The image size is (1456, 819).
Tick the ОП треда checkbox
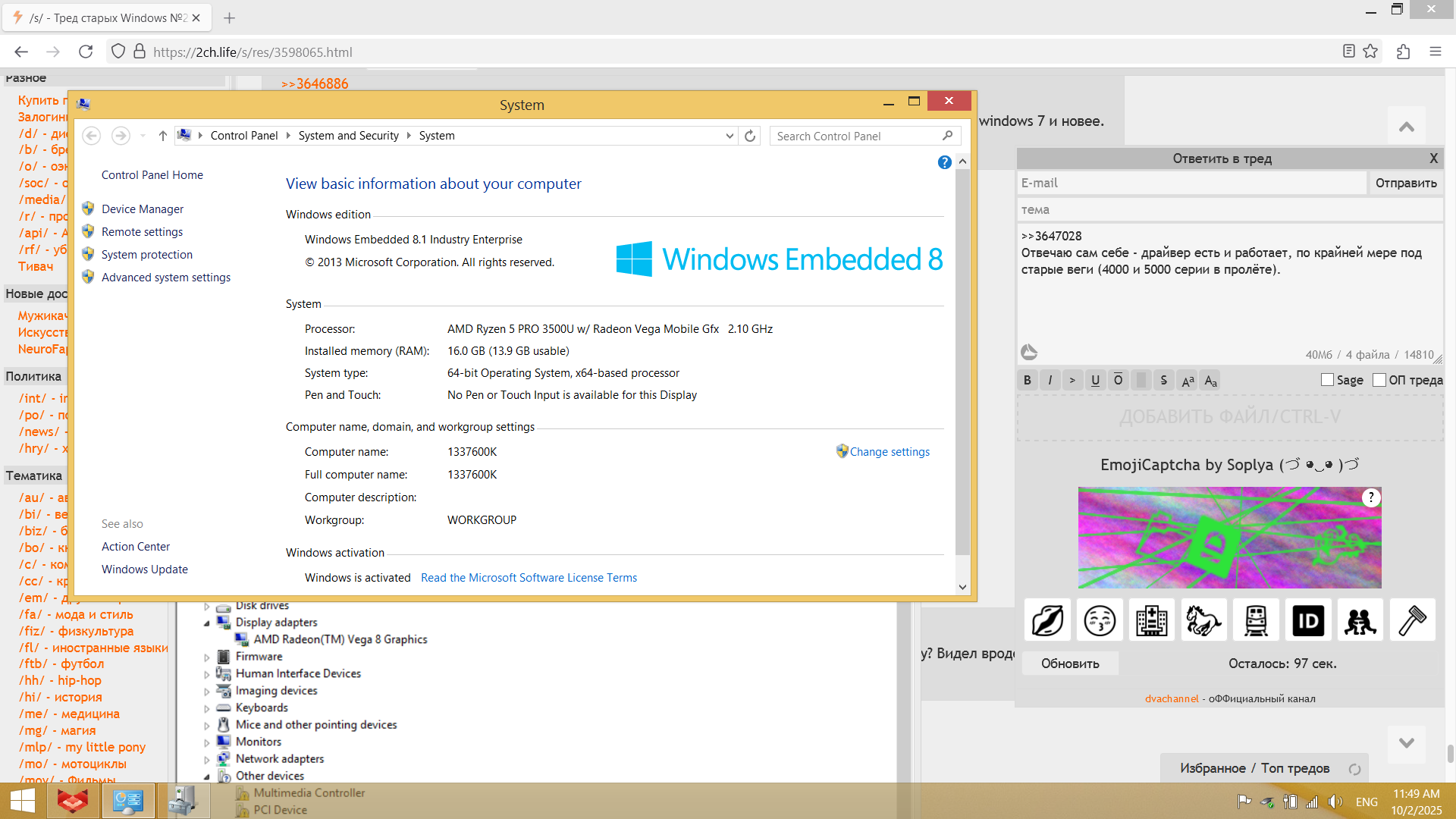(x=1379, y=380)
